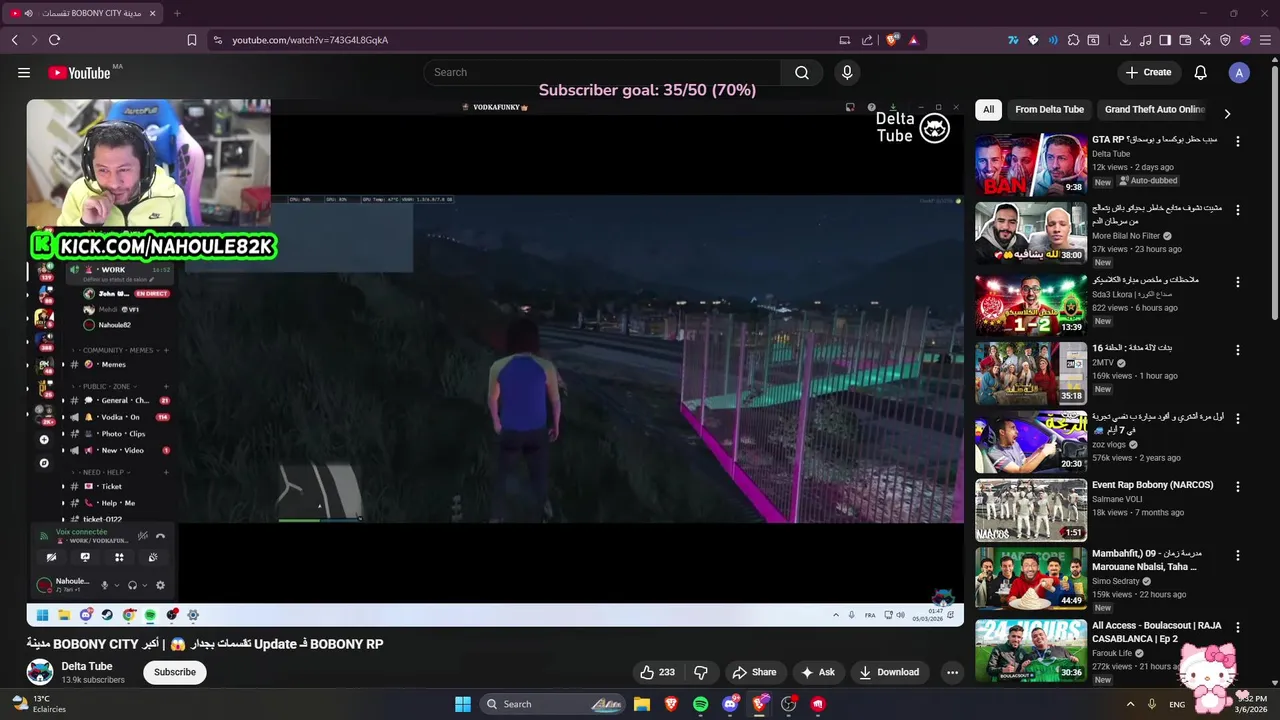
Task: Click the Ask button
Action: pos(817,672)
